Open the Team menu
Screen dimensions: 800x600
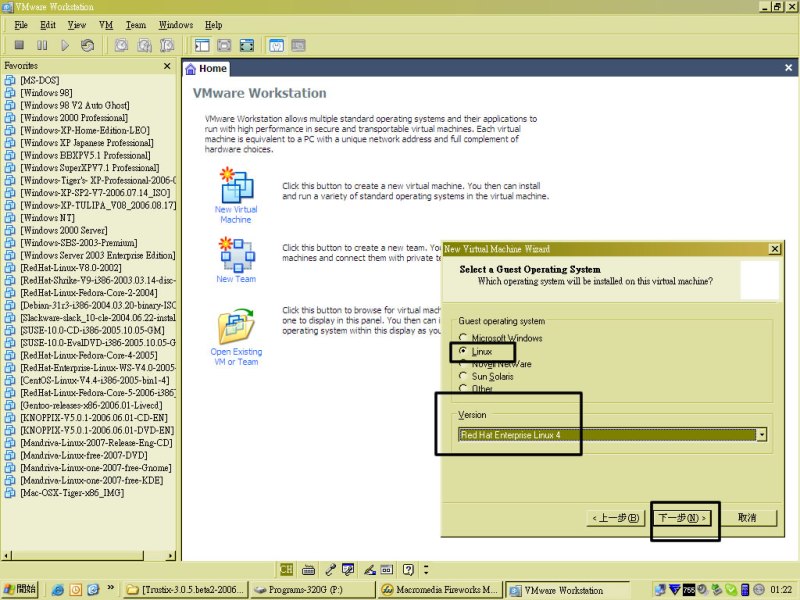pyautogui.click(x=136, y=25)
